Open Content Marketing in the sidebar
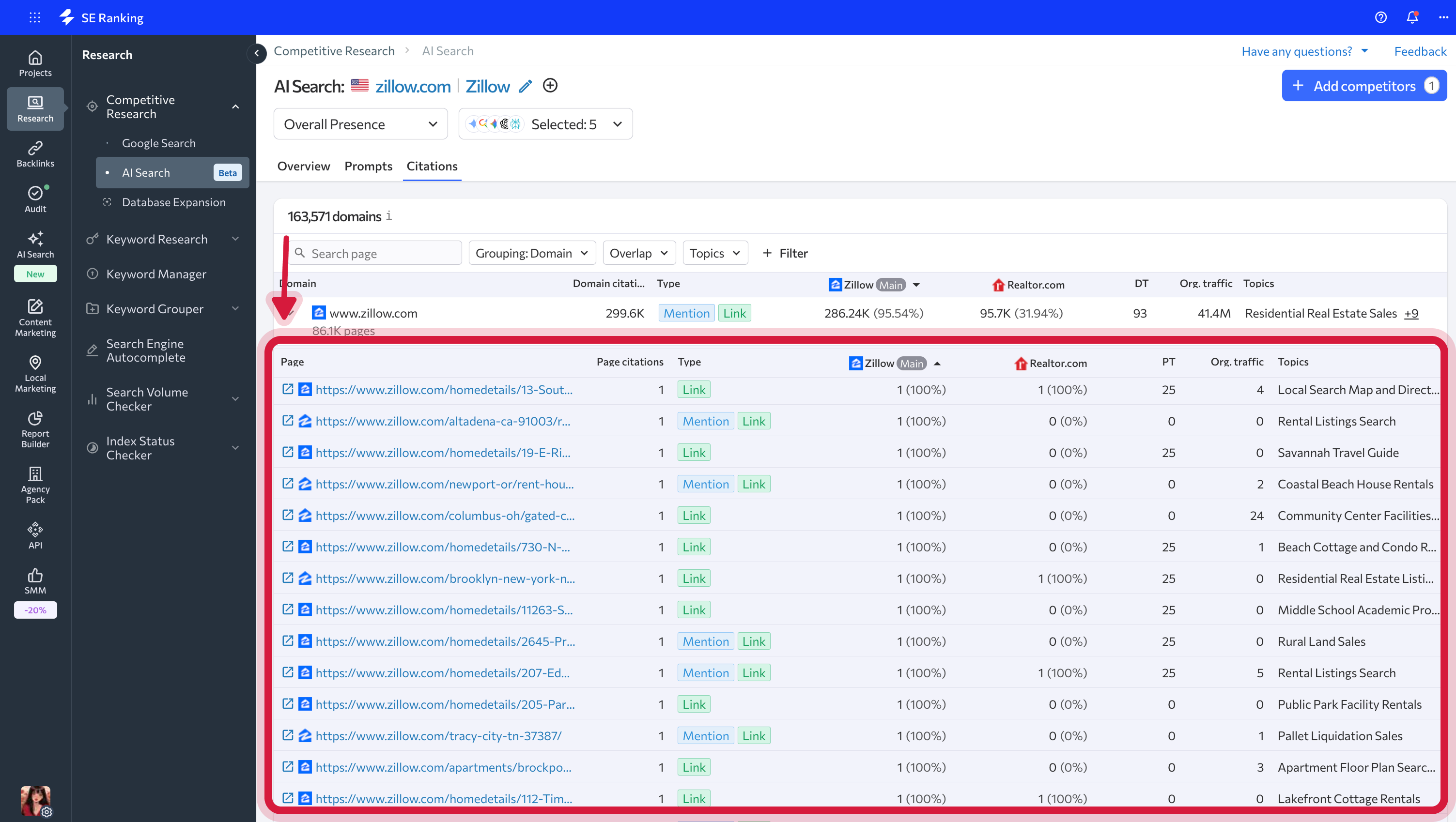The height and width of the screenshot is (822, 1456). click(x=35, y=318)
